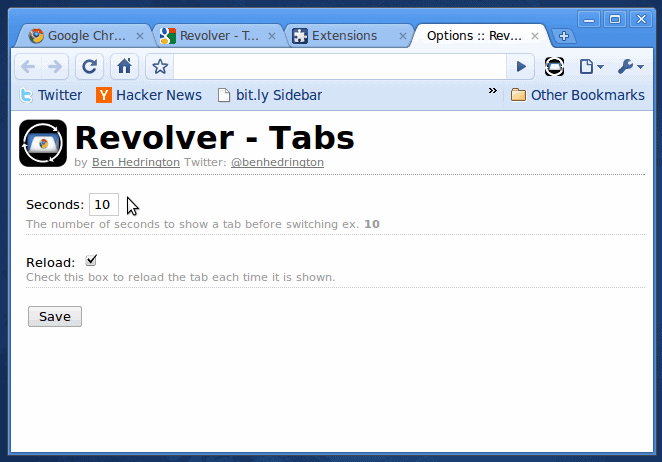Close the Google Chrome tab
Image resolution: width=662 pixels, height=462 pixels.
[x=140, y=36]
